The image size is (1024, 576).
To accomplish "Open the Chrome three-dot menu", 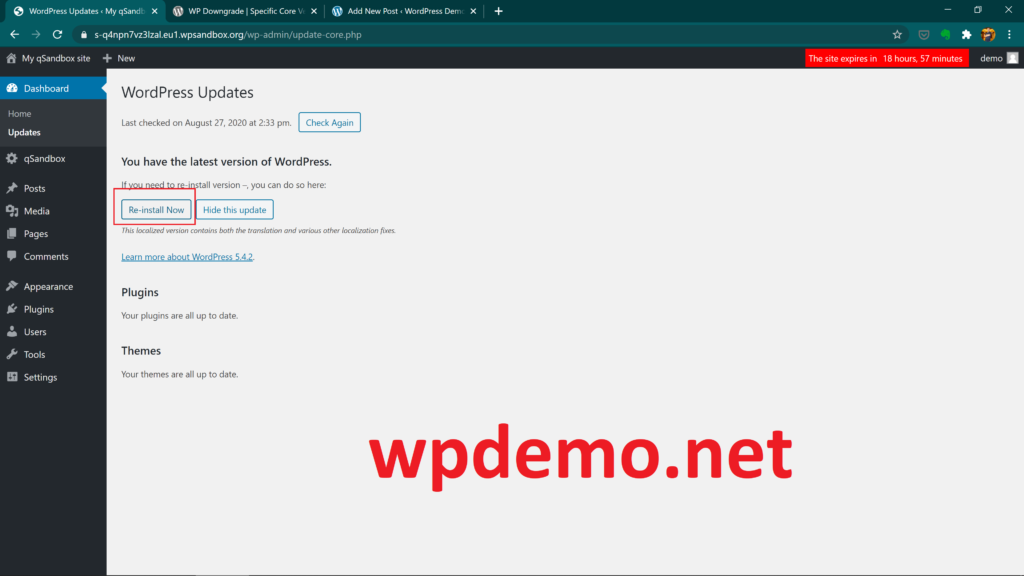I will pos(1010,35).
